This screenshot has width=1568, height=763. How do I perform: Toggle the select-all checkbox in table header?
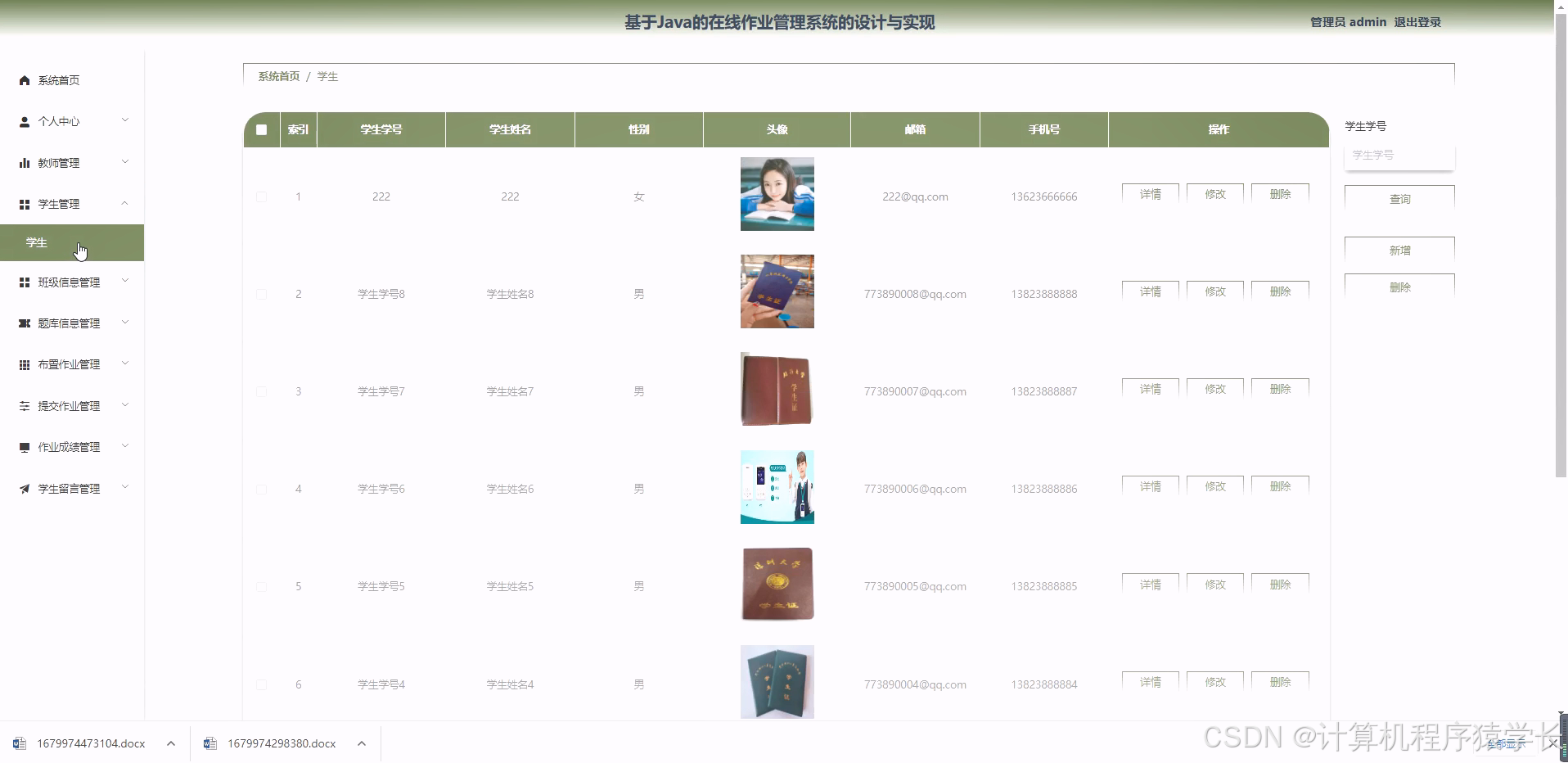click(261, 129)
